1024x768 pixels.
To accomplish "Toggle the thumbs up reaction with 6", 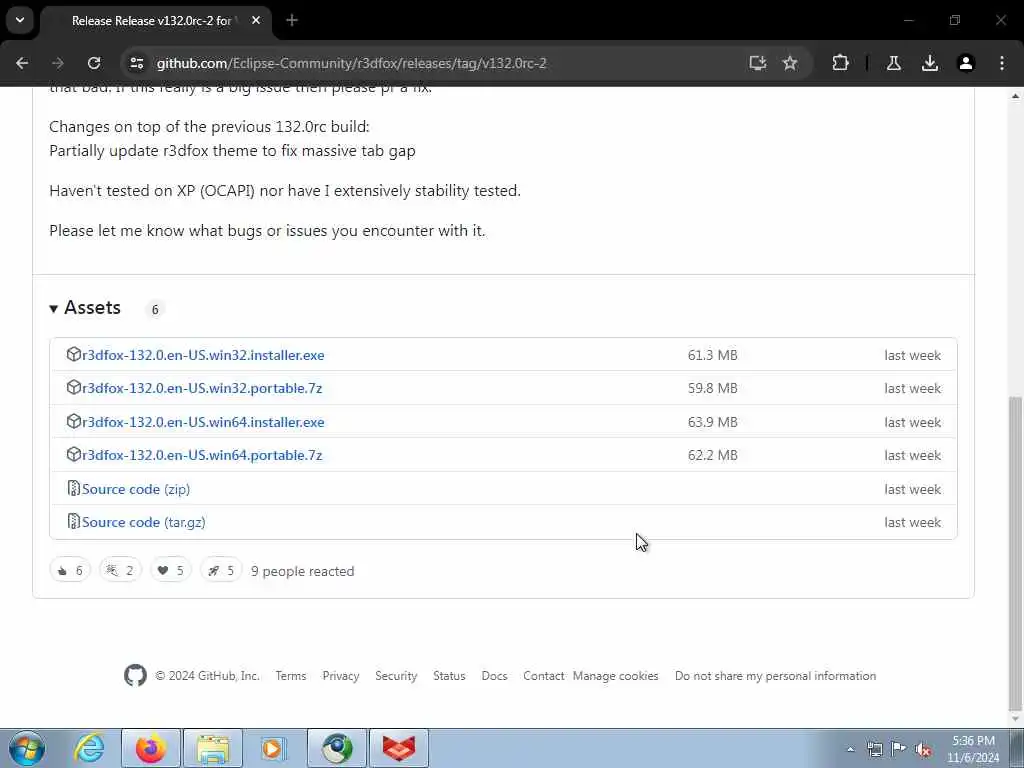I will click(70, 571).
